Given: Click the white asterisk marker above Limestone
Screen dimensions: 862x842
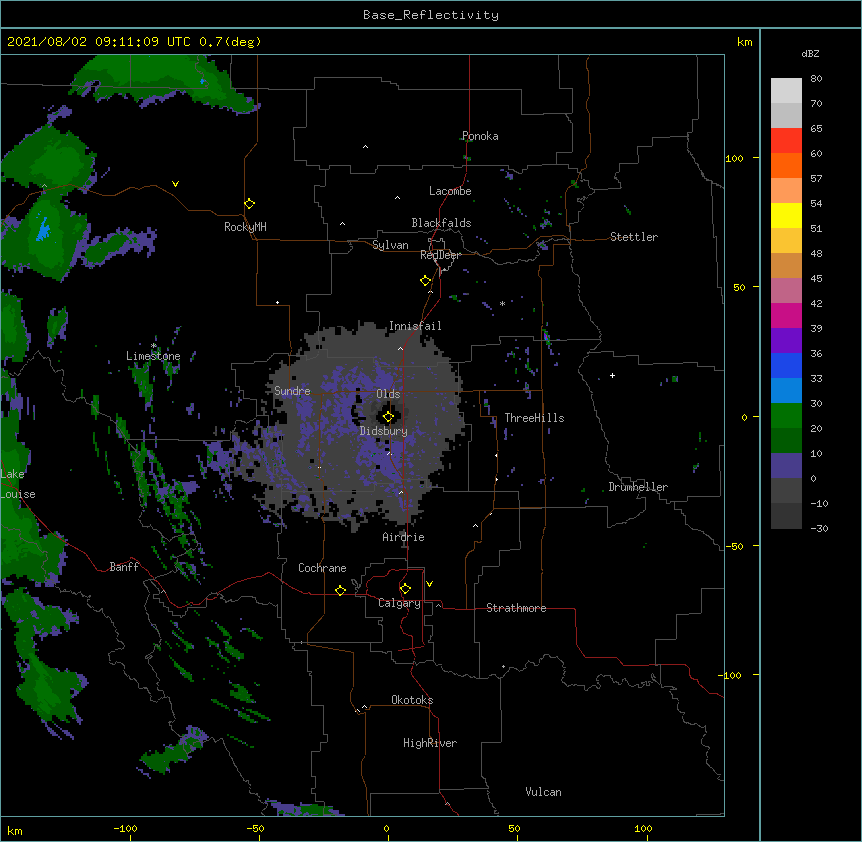Looking at the screenshot, I should pos(154,346).
